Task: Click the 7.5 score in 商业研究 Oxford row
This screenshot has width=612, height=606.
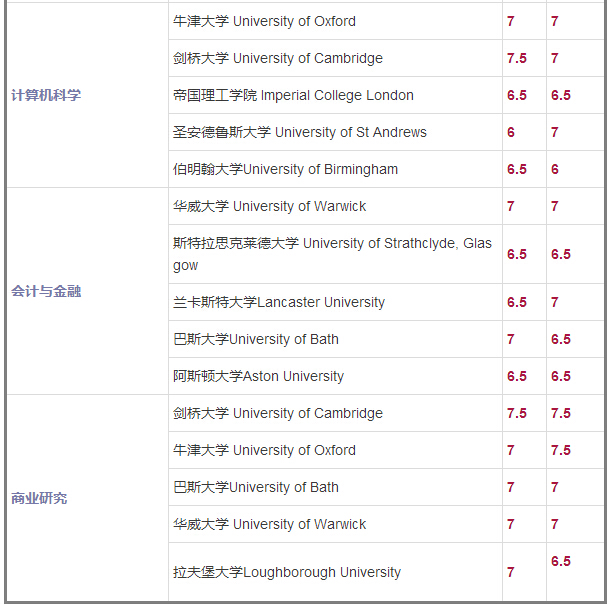Action: click(x=561, y=450)
